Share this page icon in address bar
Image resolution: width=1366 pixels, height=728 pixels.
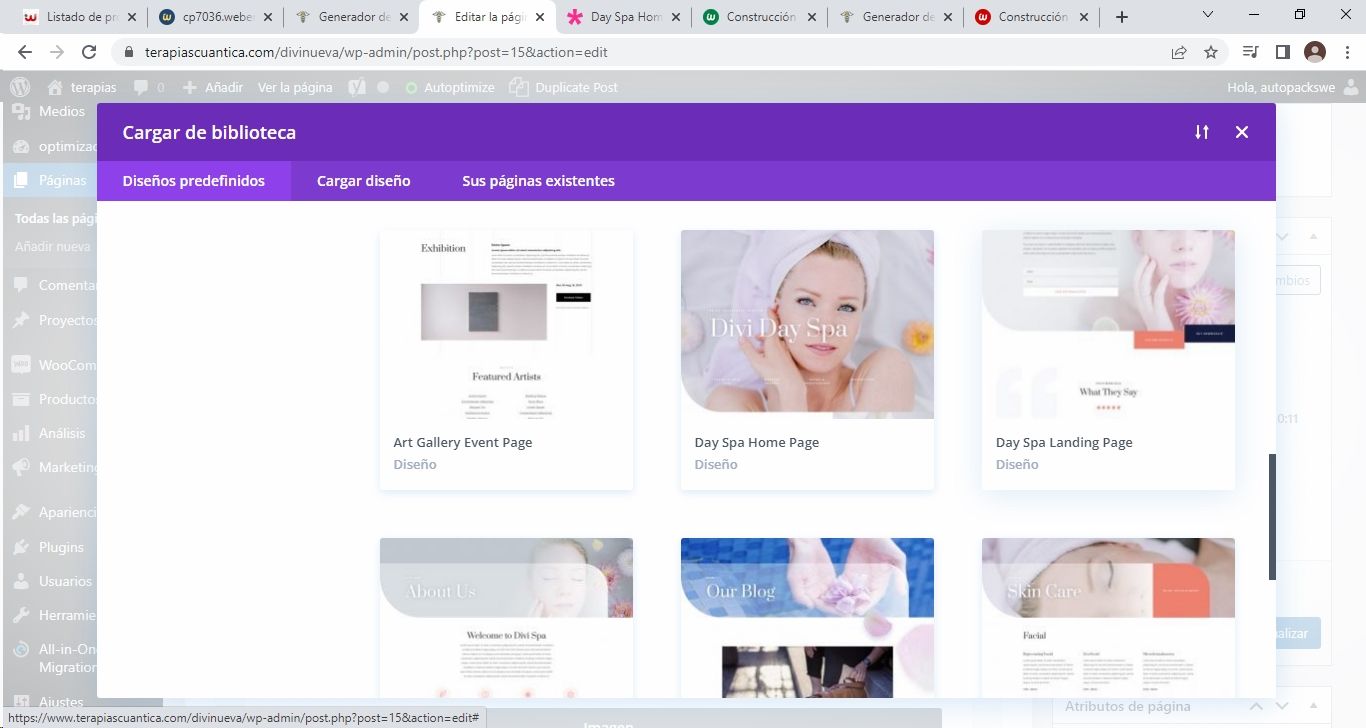(1179, 52)
